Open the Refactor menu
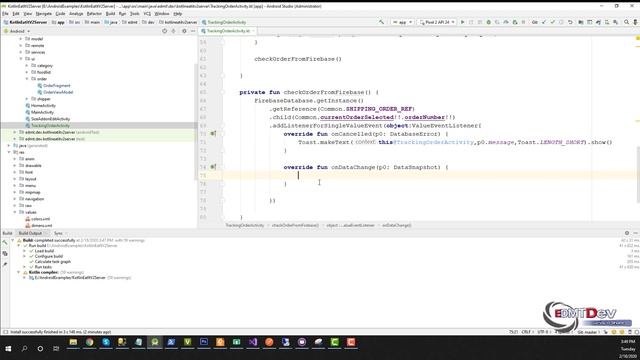 point(94,13)
